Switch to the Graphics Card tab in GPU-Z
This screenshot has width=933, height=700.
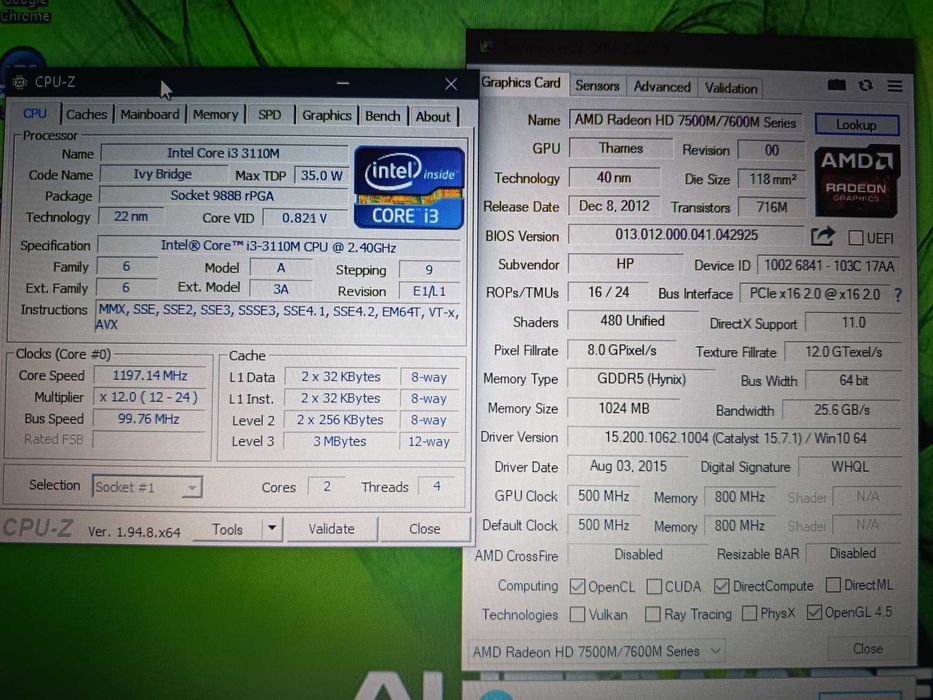[x=521, y=83]
